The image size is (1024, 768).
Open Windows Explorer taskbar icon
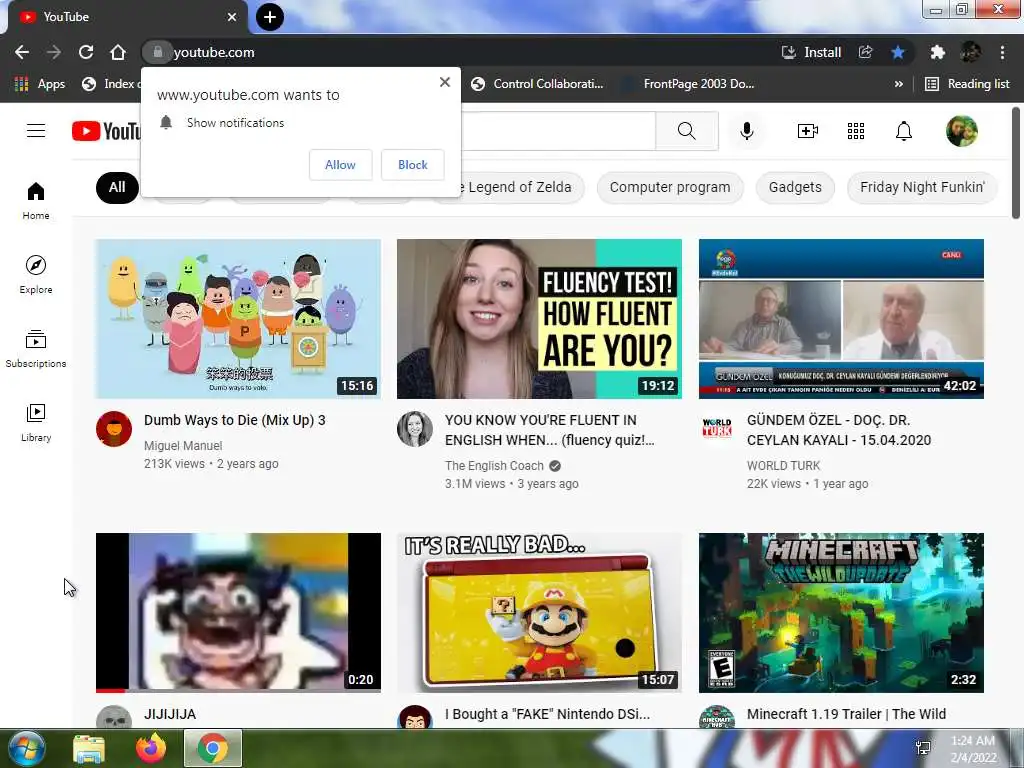pyautogui.click(x=89, y=748)
